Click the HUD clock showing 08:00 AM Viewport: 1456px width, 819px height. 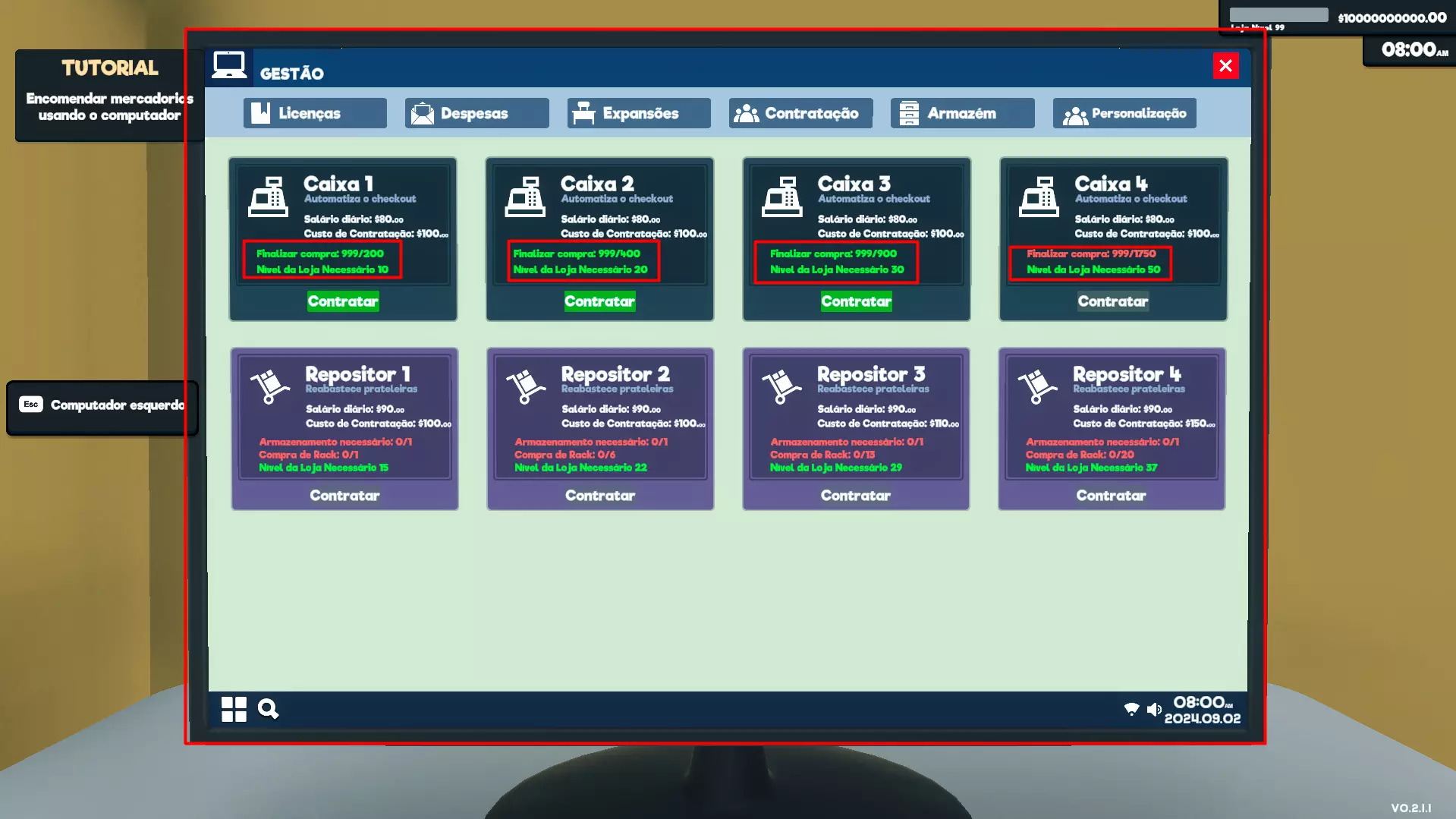click(x=1414, y=50)
